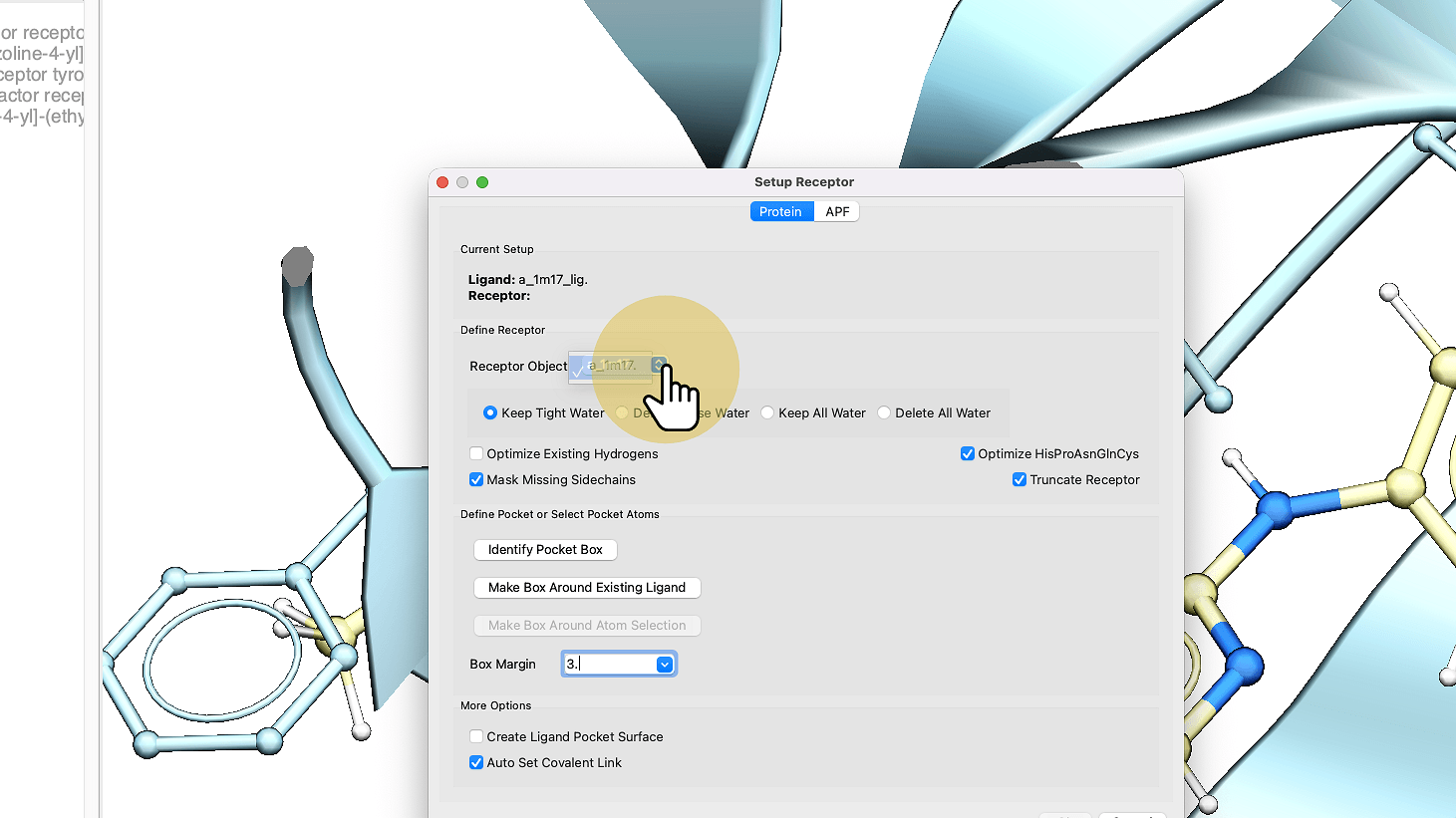Screen dimensions: 1456x818
Task: Select Delete All Water radio button
Action: [x=884, y=412]
